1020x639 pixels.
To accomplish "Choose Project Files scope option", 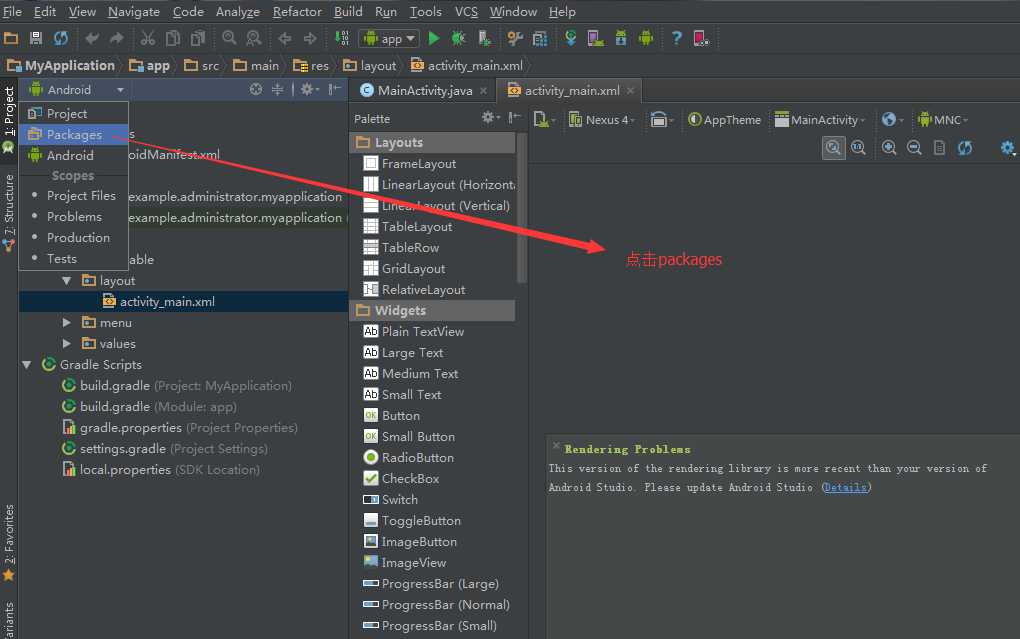I will (74, 195).
